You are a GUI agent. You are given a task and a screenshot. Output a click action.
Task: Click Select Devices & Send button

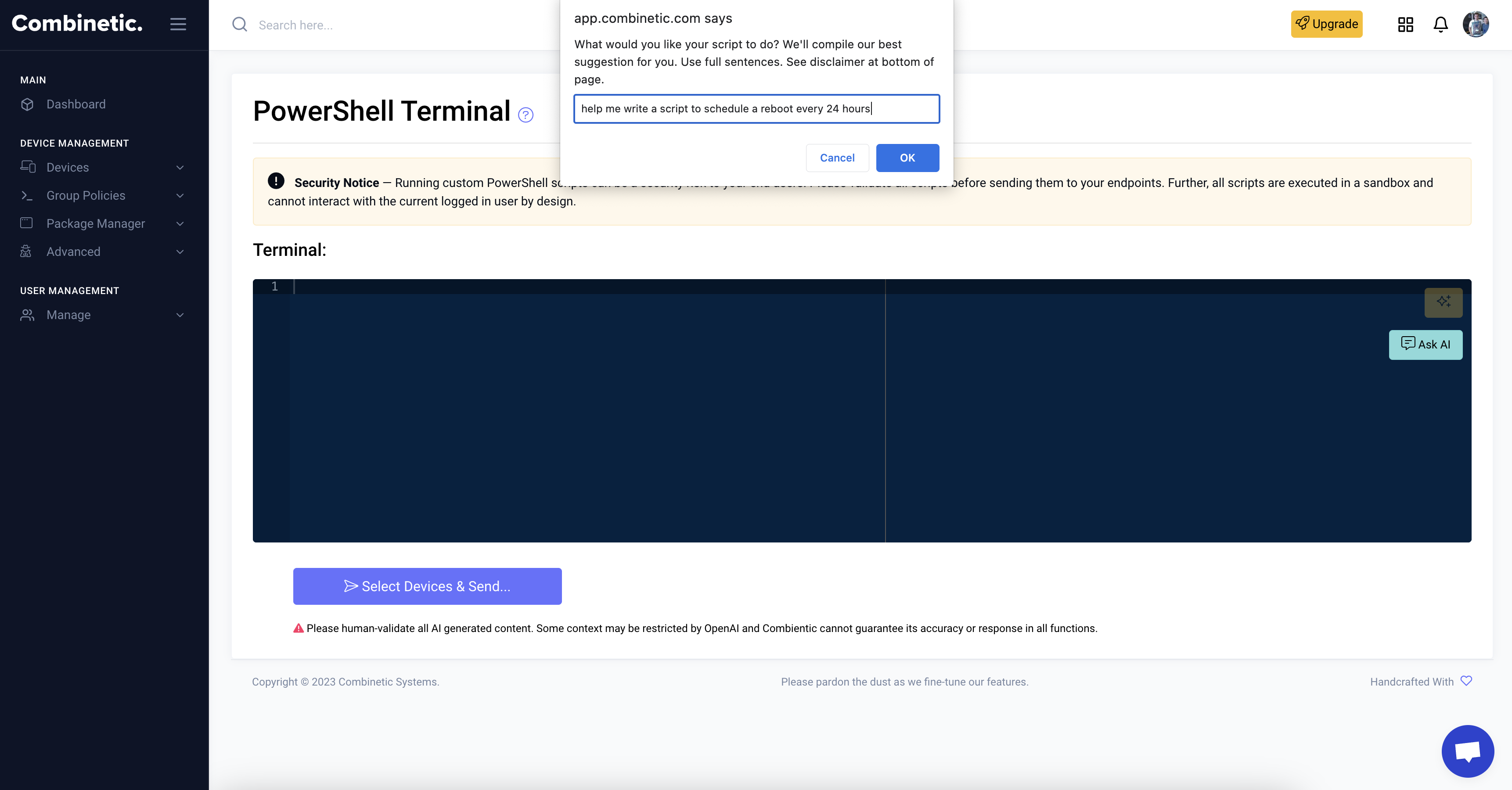pos(427,586)
